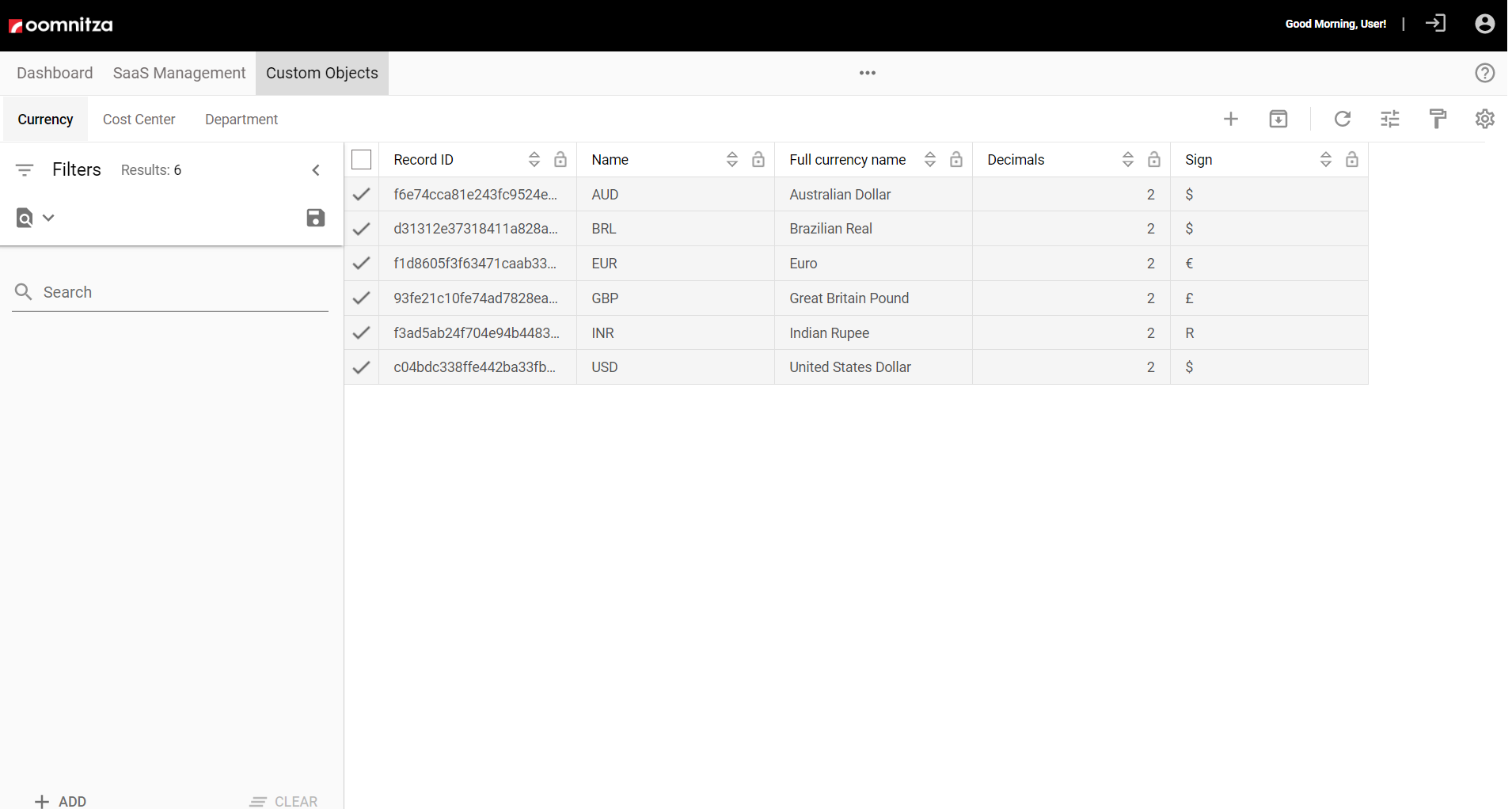Click the ADD filter button
1512x809 pixels.
point(61,800)
